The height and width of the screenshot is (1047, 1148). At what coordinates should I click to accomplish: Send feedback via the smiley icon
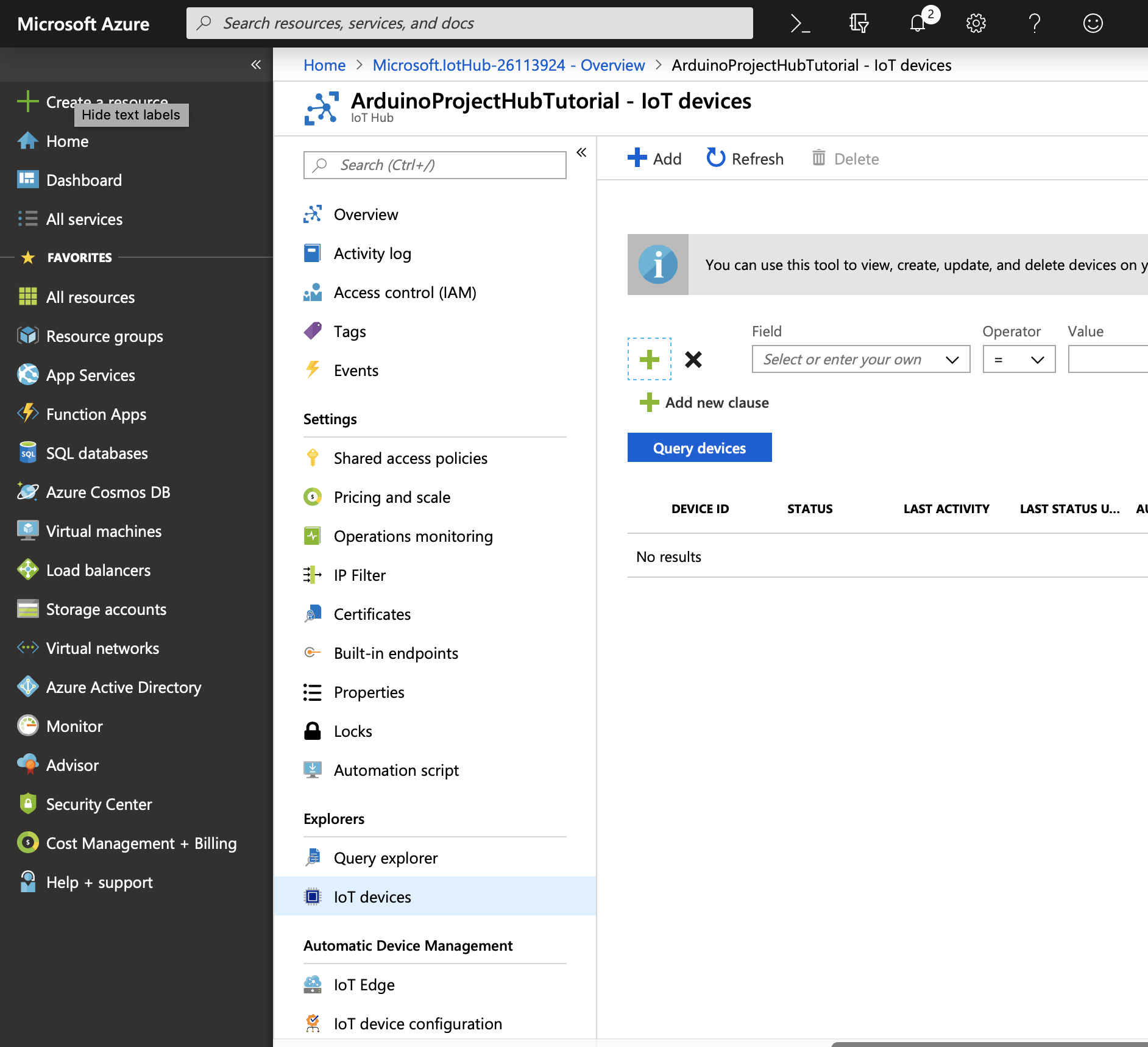(x=1093, y=23)
